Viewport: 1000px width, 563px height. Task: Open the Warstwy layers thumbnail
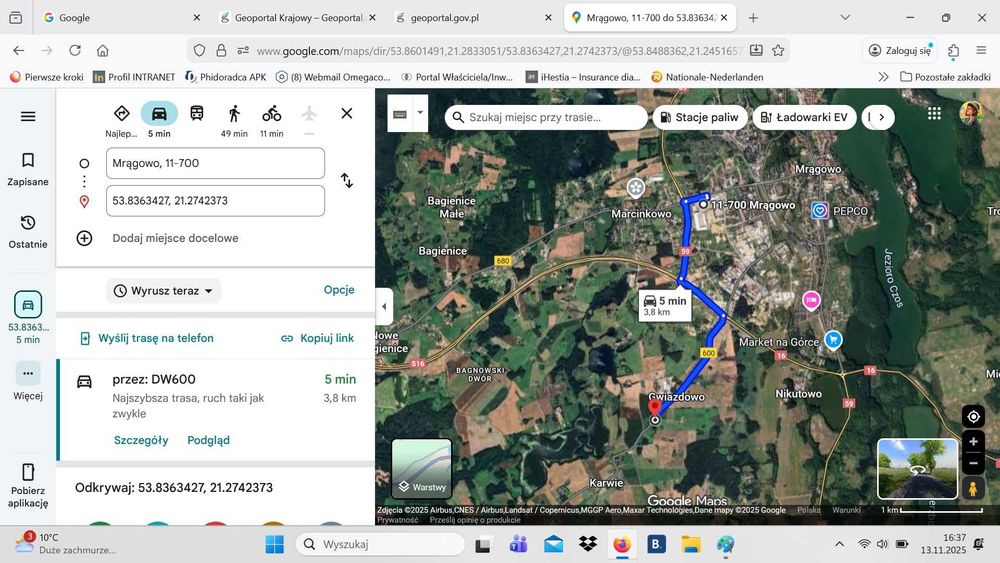click(422, 469)
